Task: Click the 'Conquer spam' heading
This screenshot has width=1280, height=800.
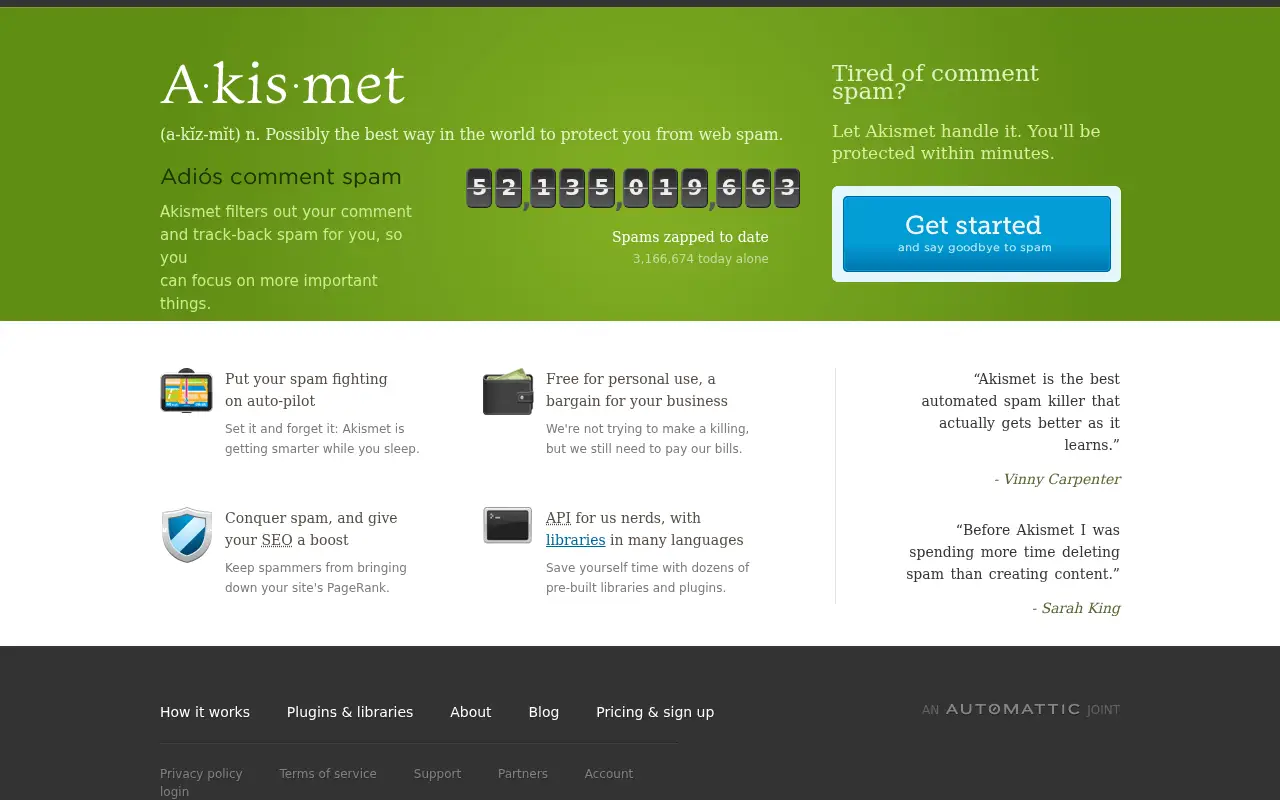Action: click(311, 529)
